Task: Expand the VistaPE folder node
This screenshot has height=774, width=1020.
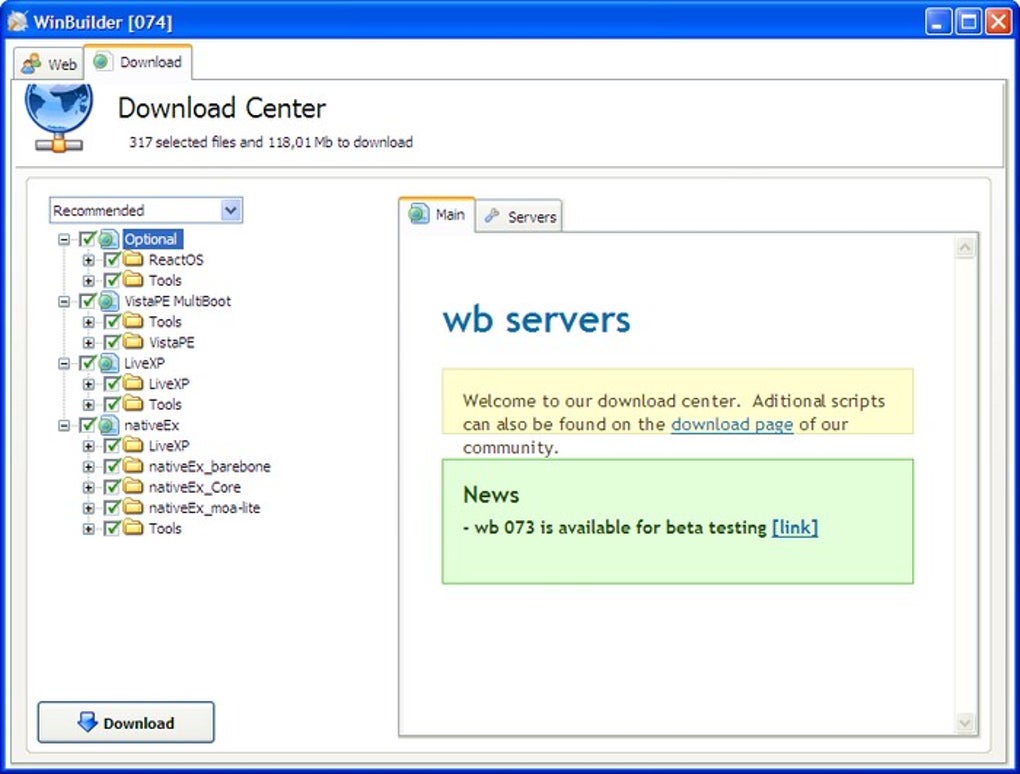Action: pos(88,343)
